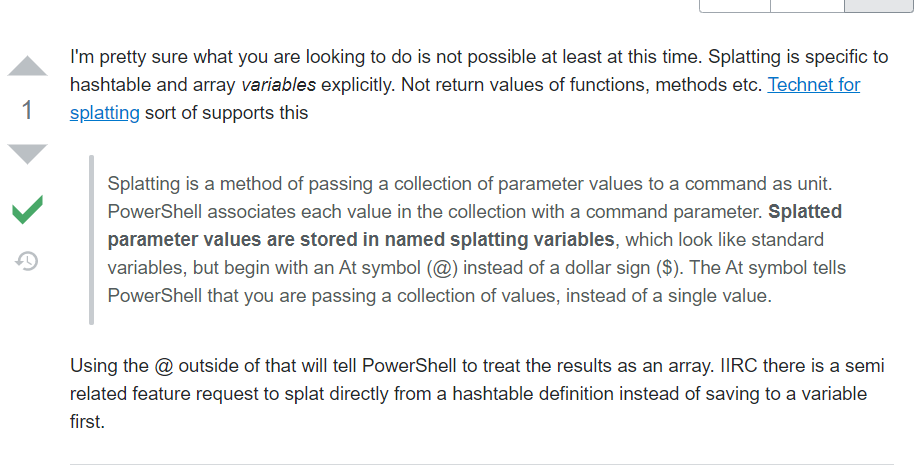
Task: Click "Splatting is a method" quote sentence
Action: 470,184
